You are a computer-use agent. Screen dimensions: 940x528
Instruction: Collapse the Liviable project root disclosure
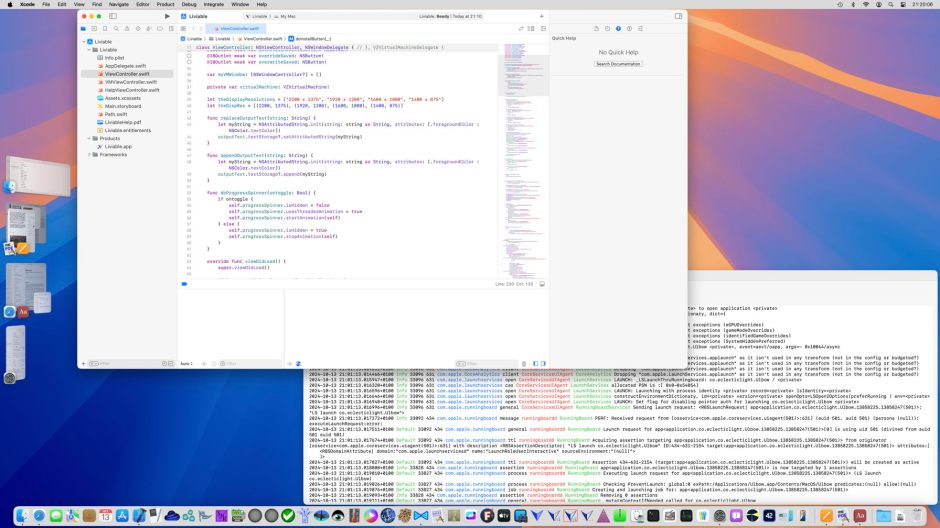[x=84, y=42]
